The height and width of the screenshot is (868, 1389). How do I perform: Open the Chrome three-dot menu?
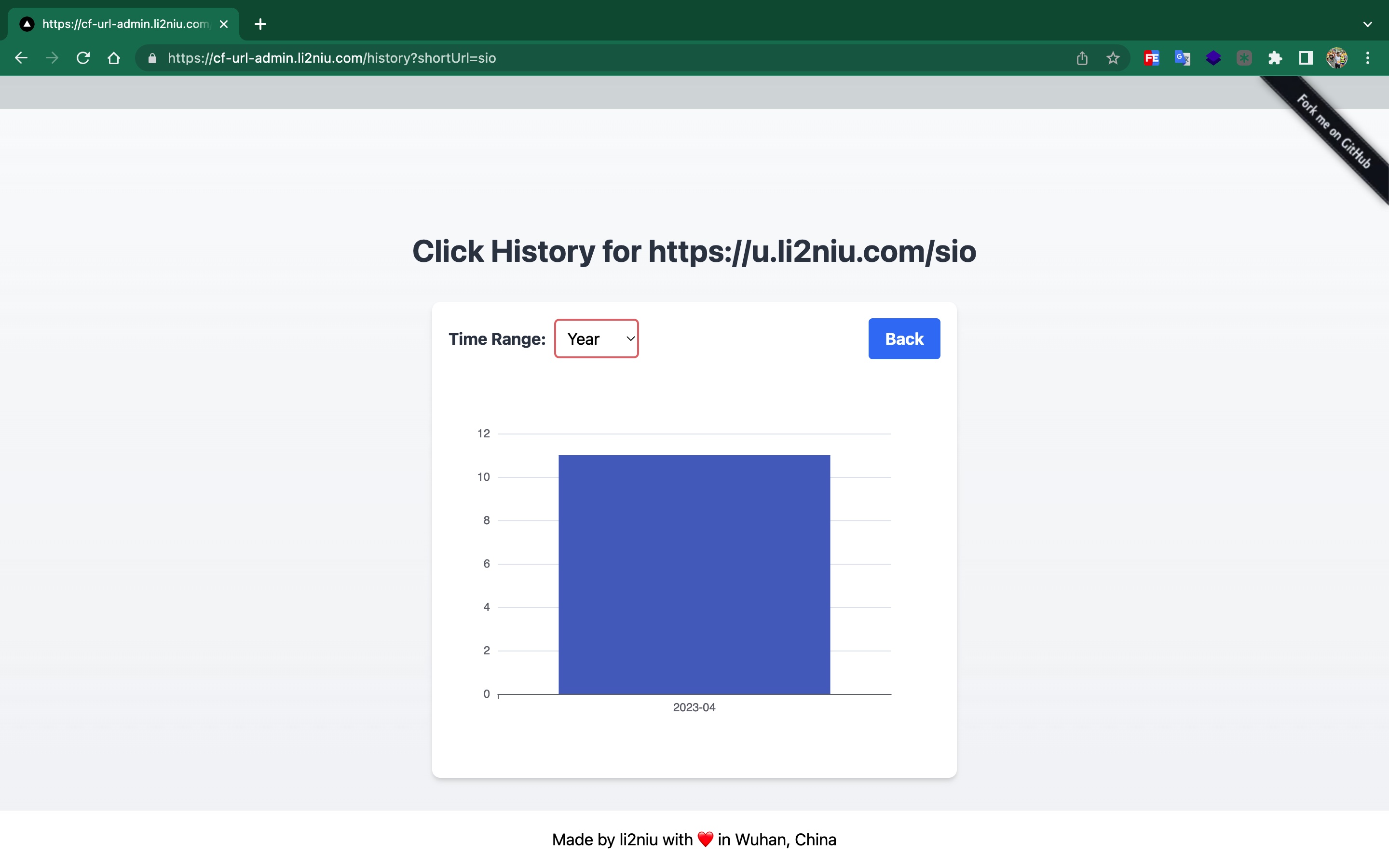[x=1368, y=58]
